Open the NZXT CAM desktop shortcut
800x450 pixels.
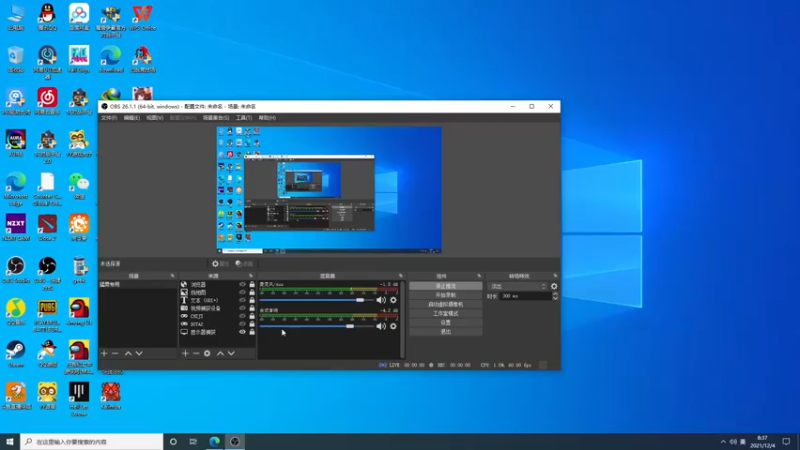(16, 228)
